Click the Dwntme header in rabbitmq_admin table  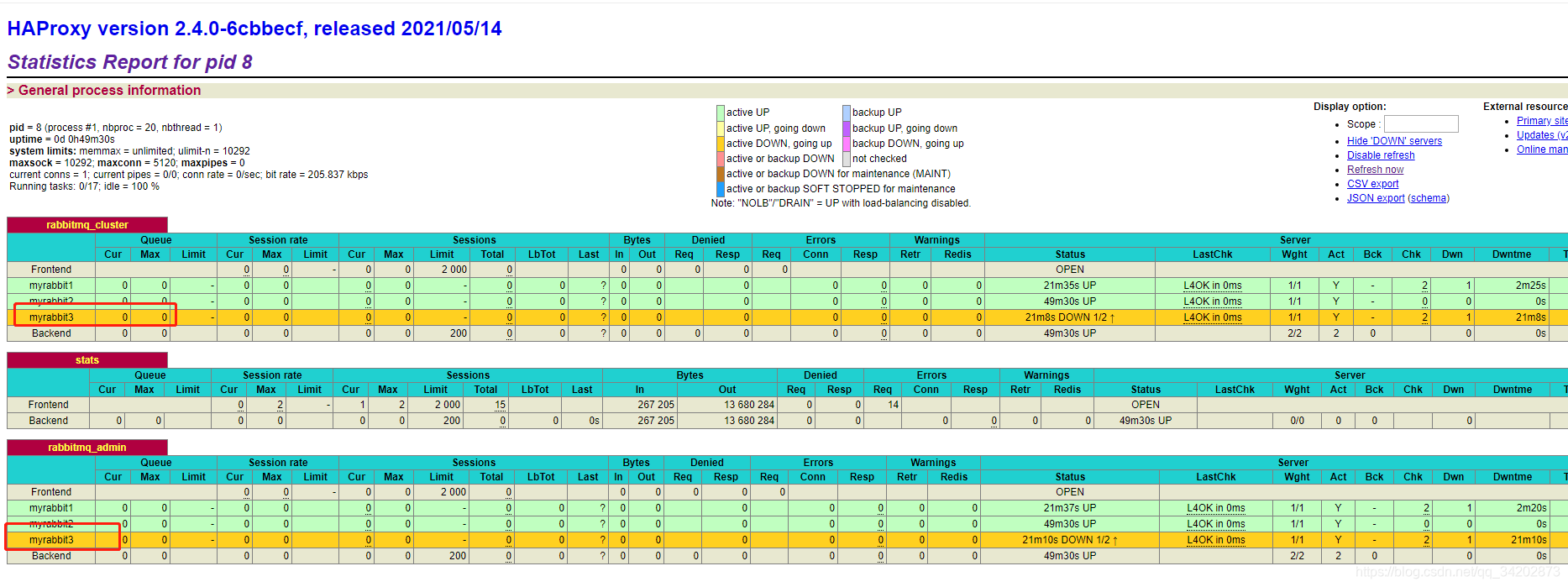pos(1512,477)
